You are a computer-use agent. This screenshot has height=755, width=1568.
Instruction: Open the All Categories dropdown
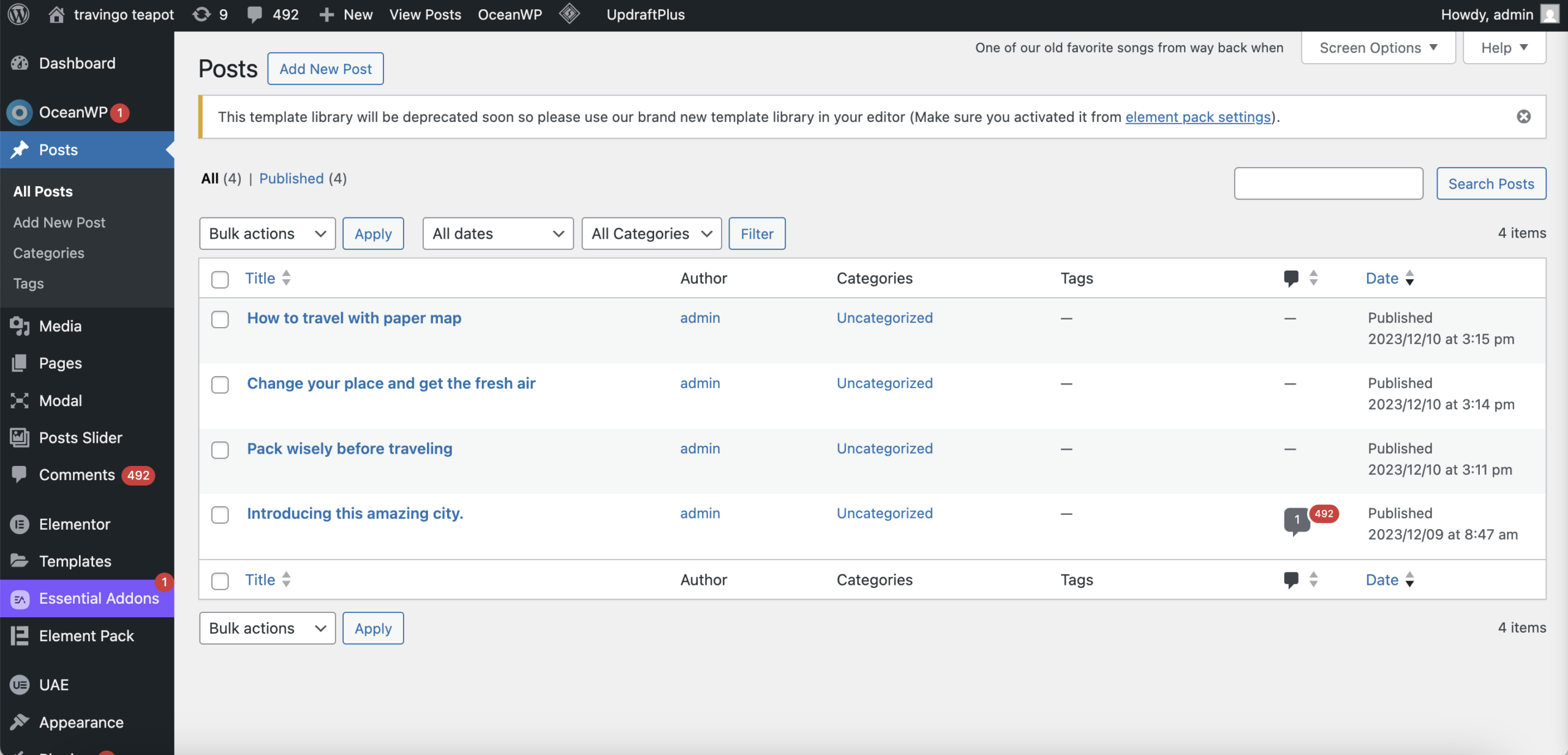click(x=652, y=233)
